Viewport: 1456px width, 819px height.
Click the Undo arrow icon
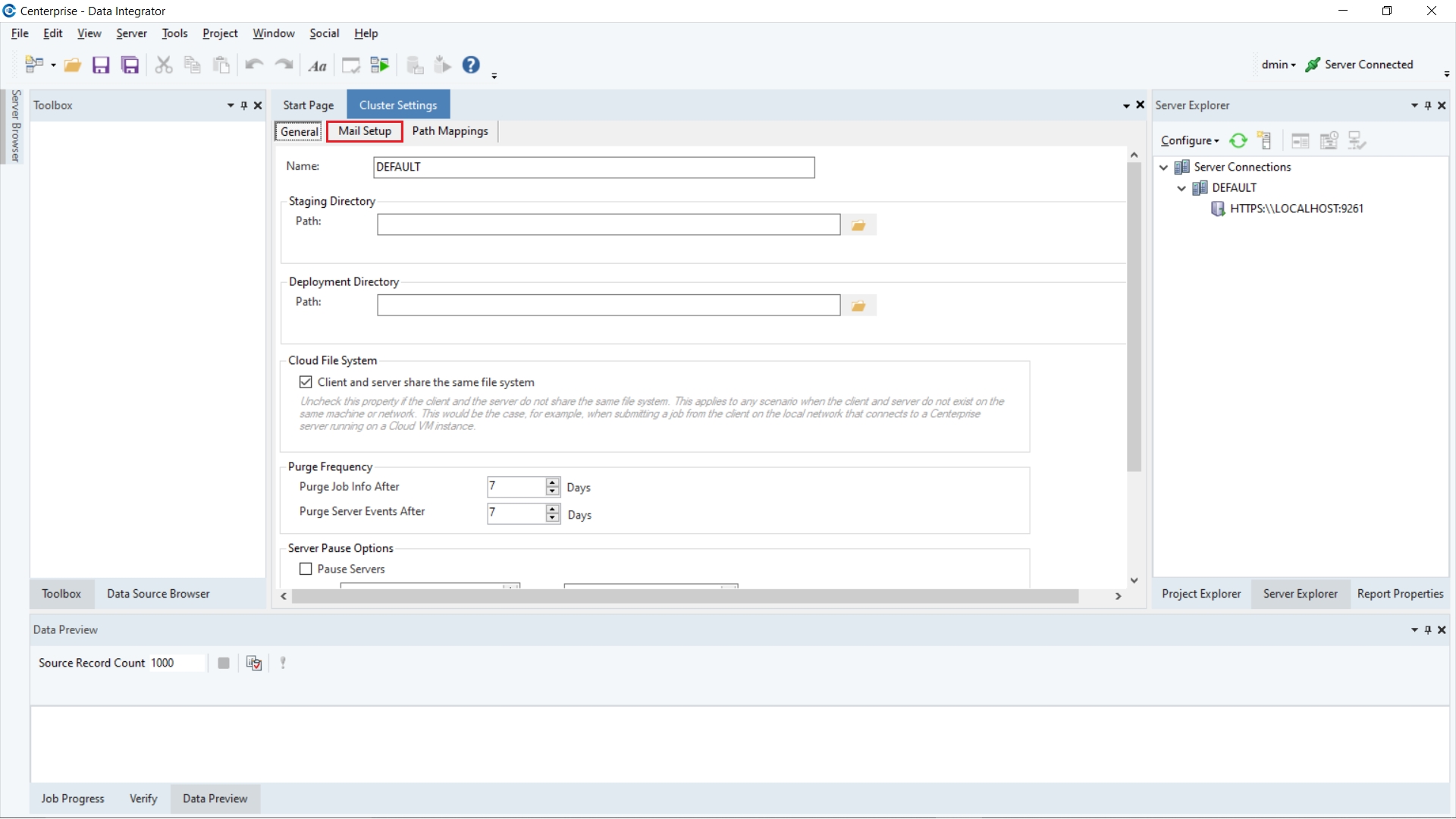click(x=253, y=65)
